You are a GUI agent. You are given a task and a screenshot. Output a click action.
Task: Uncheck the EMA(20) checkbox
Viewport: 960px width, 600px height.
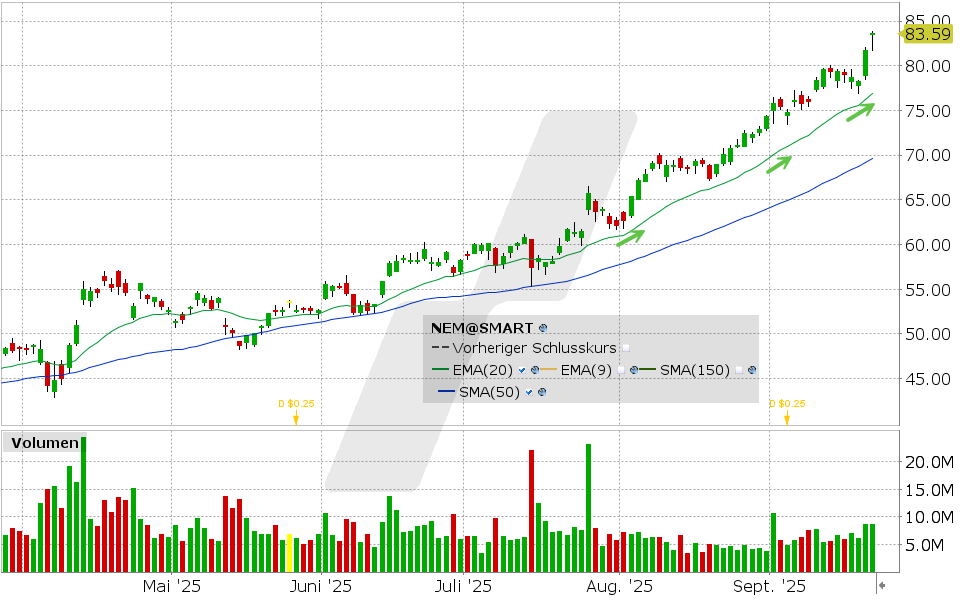tap(523, 370)
